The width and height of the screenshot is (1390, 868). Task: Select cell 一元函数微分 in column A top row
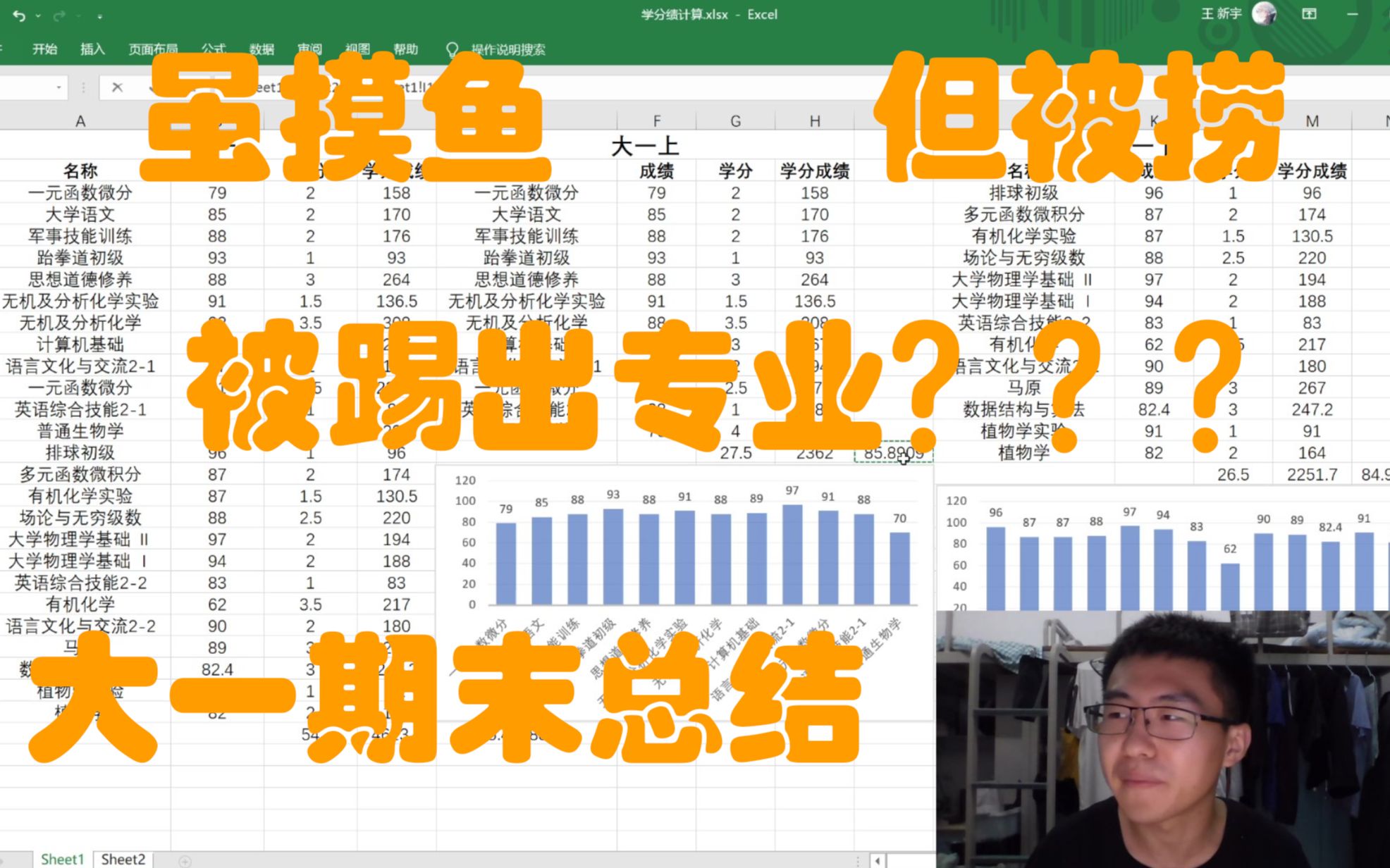[x=80, y=192]
